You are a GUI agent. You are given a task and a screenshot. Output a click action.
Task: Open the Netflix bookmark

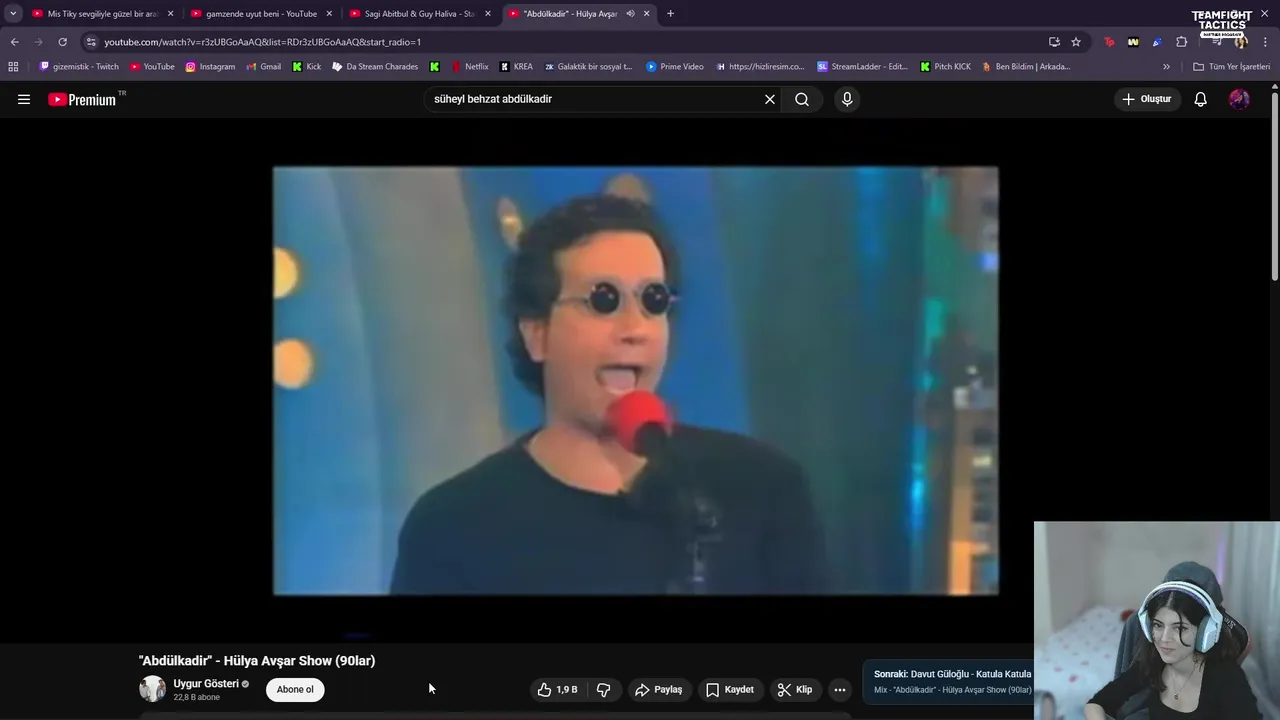click(x=470, y=67)
